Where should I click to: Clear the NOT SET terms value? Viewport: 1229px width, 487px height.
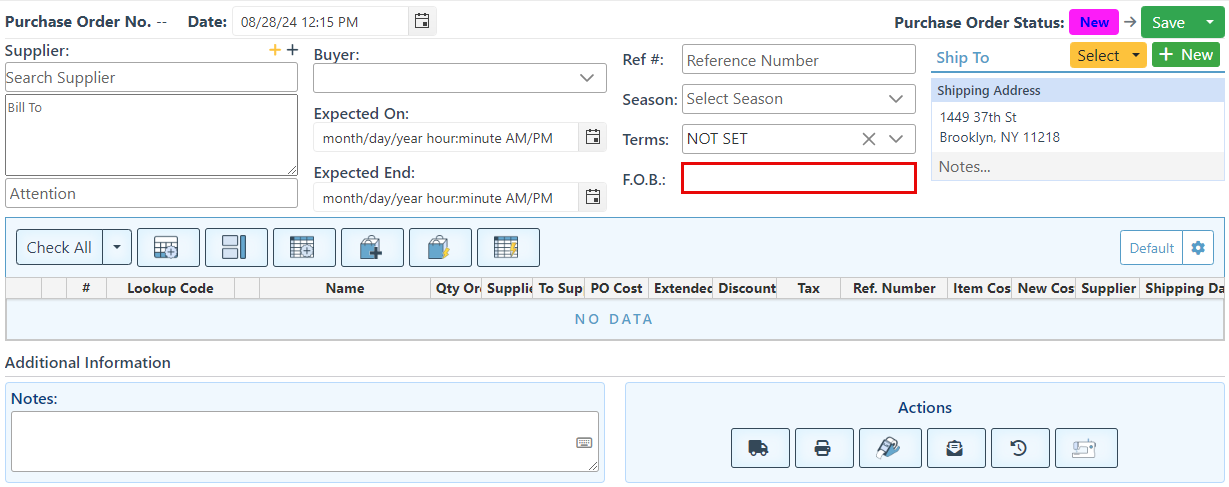click(x=869, y=139)
